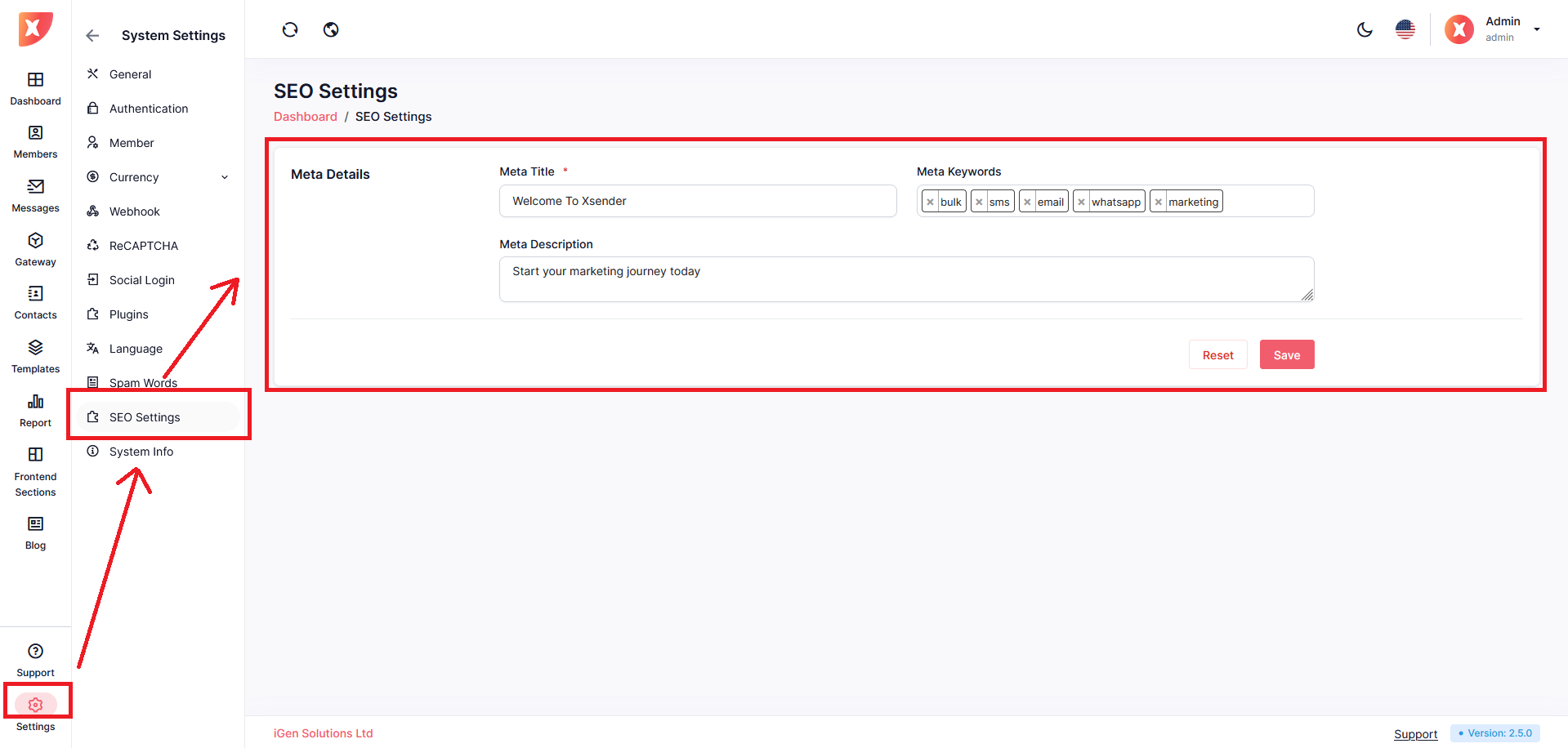Open the language flag selector
Image resolution: width=1568 pixels, height=748 pixels.
click(1405, 30)
